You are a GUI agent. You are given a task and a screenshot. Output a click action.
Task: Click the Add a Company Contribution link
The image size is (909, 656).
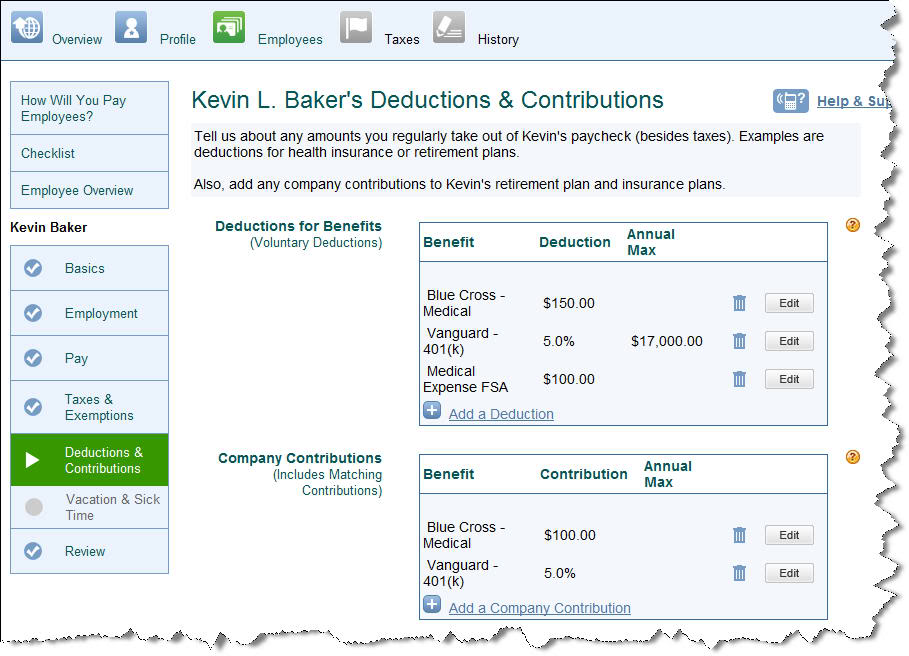click(539, 608)
